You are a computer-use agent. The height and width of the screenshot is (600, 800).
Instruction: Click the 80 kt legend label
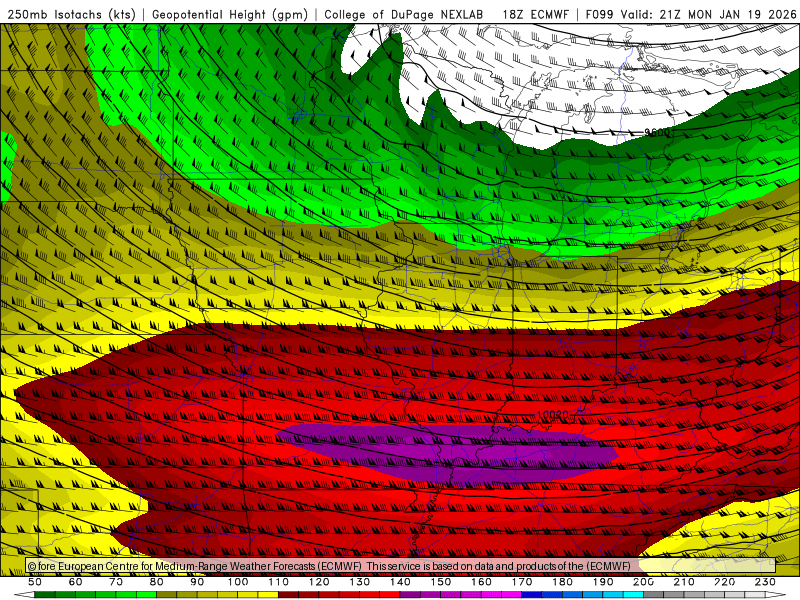[157, 582]
